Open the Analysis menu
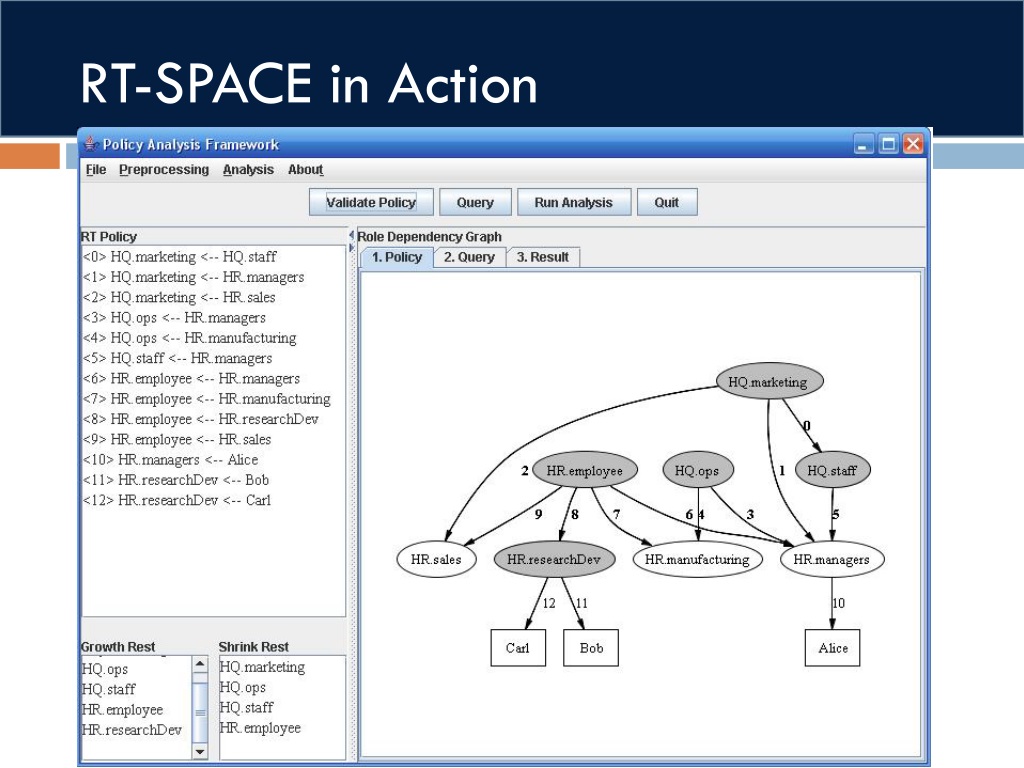1024x768 pixels. [248, 170]
